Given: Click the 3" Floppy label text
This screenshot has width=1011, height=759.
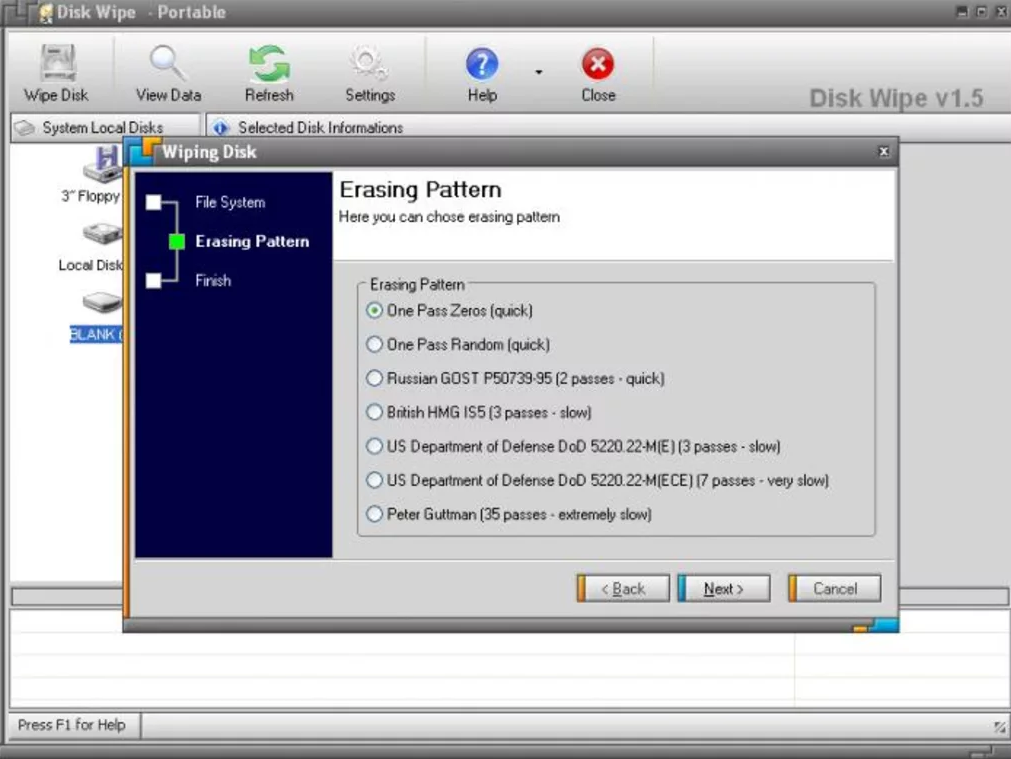Looking at the screenshot, I should coord(90,196).
